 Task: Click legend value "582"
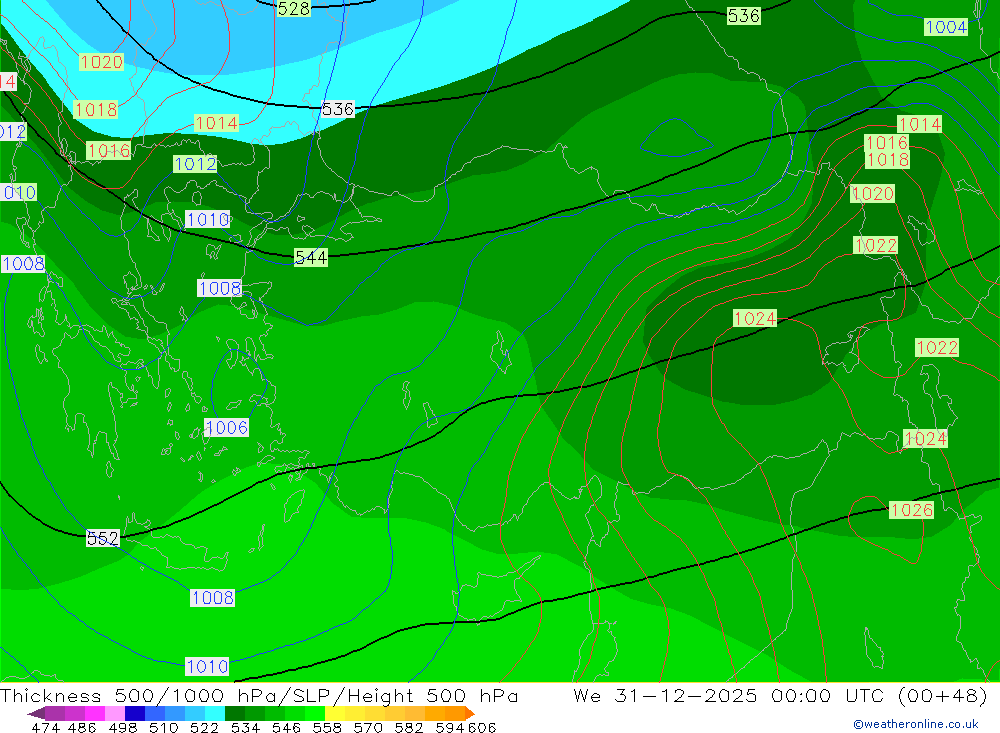point(408,727)
